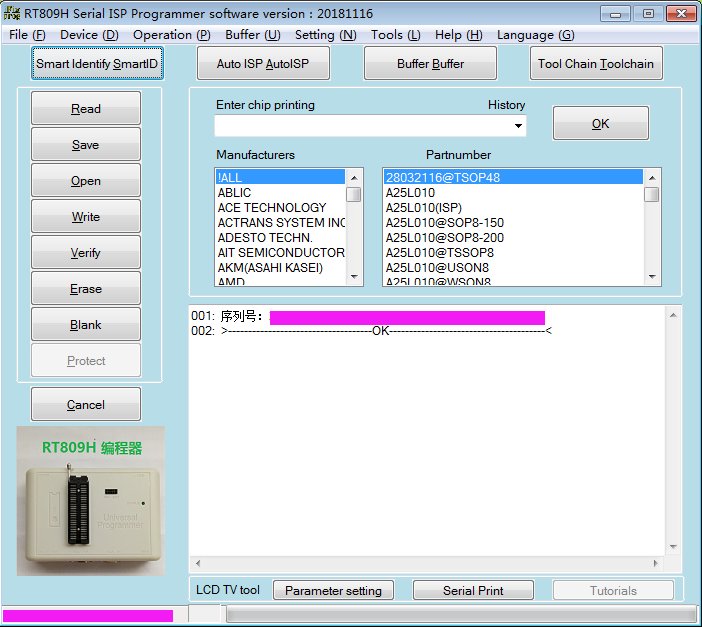Click the Blank check button

pyautogui.click(x=86, y=324)
